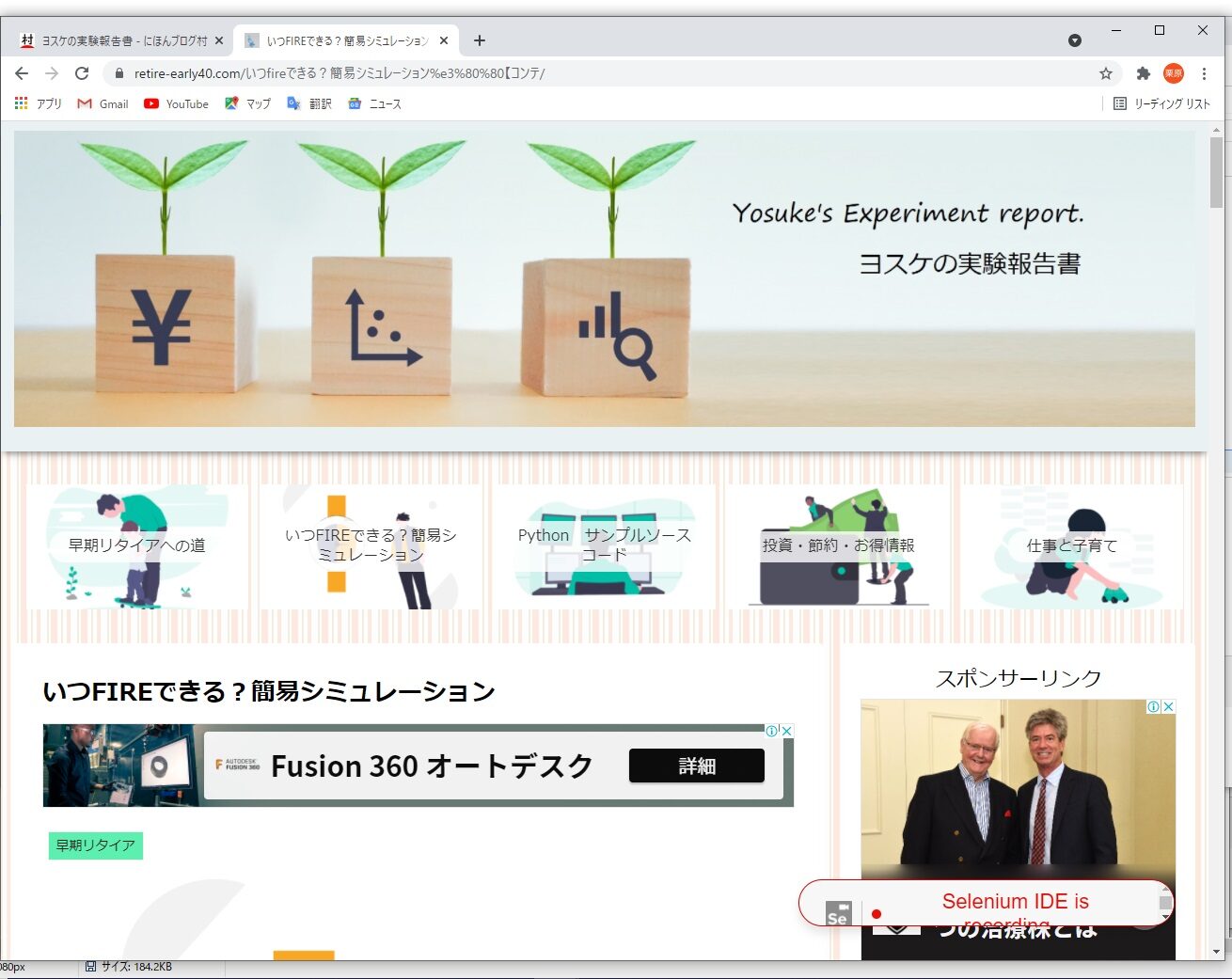
Task: Click the page vertical scrollbar thumb
Action: coord(1216,173)
